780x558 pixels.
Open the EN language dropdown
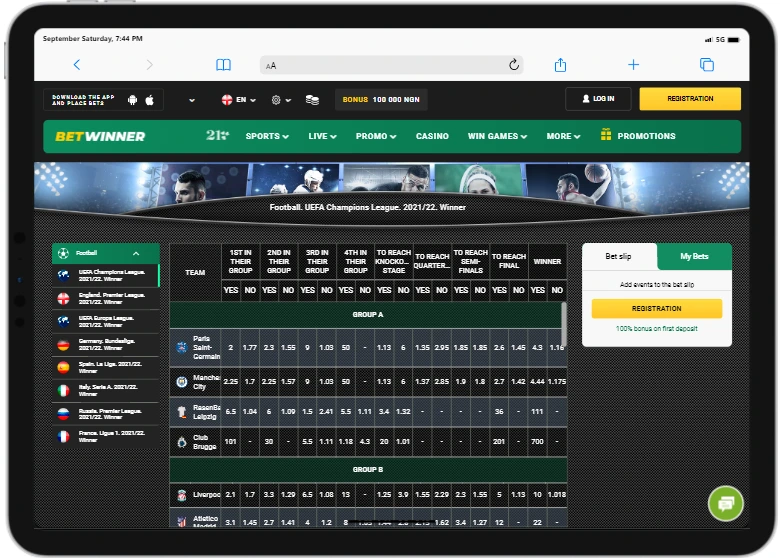pos(239,100)
